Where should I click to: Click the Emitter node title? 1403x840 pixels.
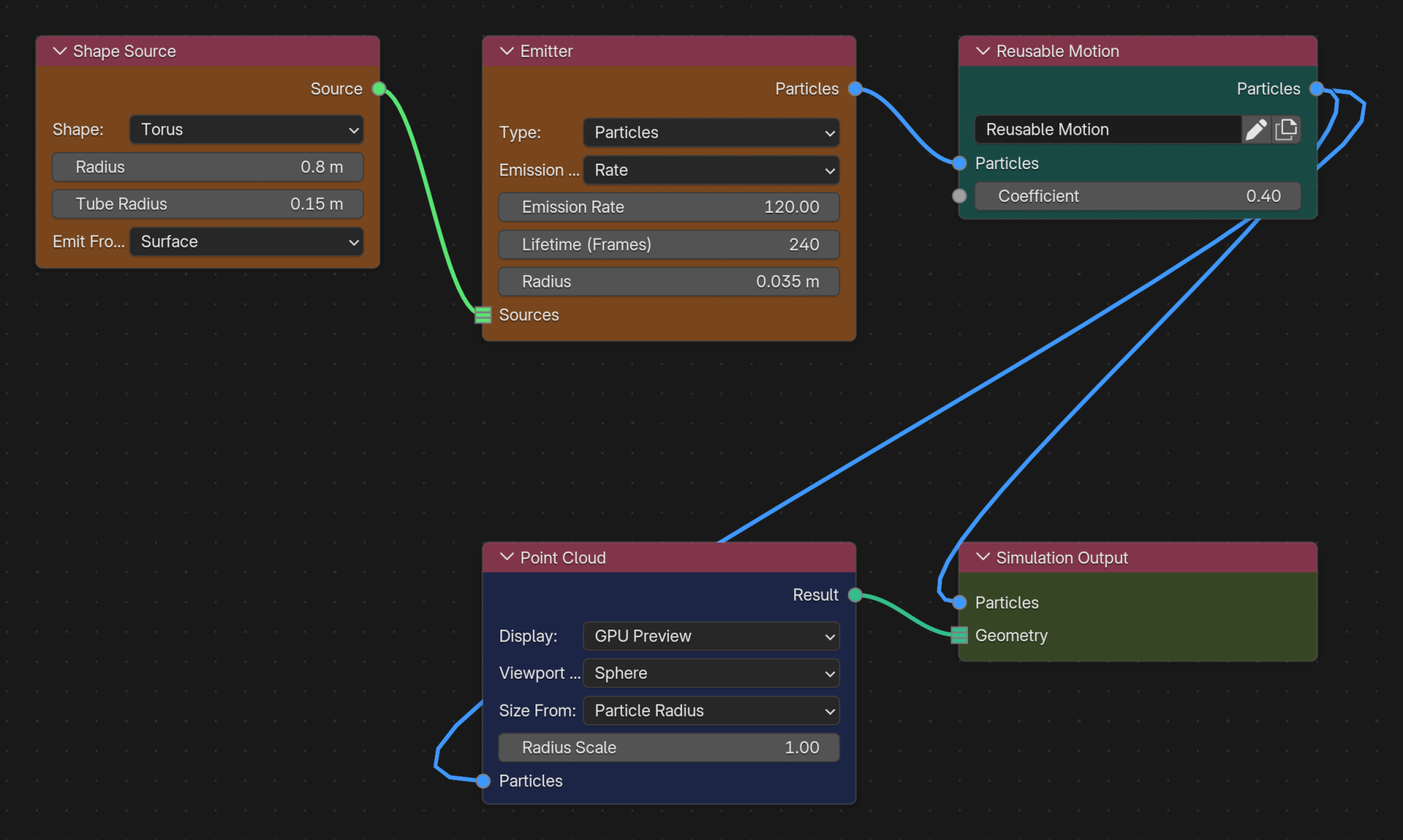coord(546,51)
